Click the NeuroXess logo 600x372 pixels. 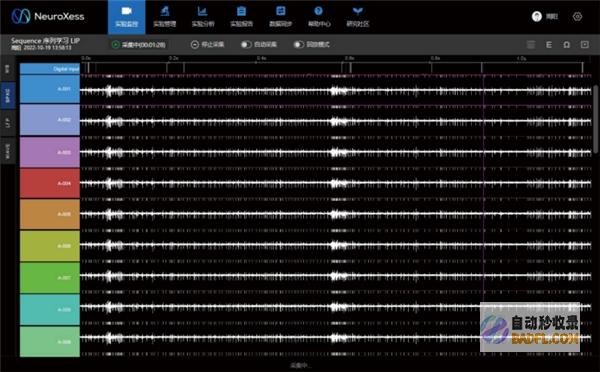tap(48, 16)
